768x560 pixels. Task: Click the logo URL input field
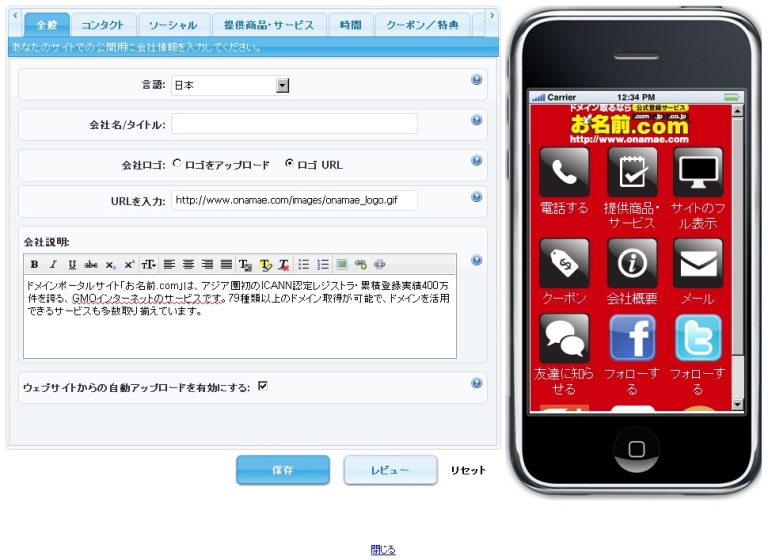[x=294, y=200]
